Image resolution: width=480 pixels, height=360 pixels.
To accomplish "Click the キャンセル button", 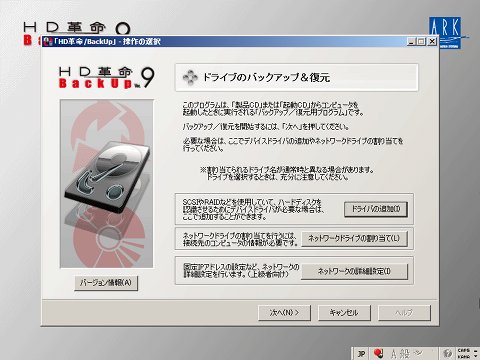I will click(x=344, y=313).
